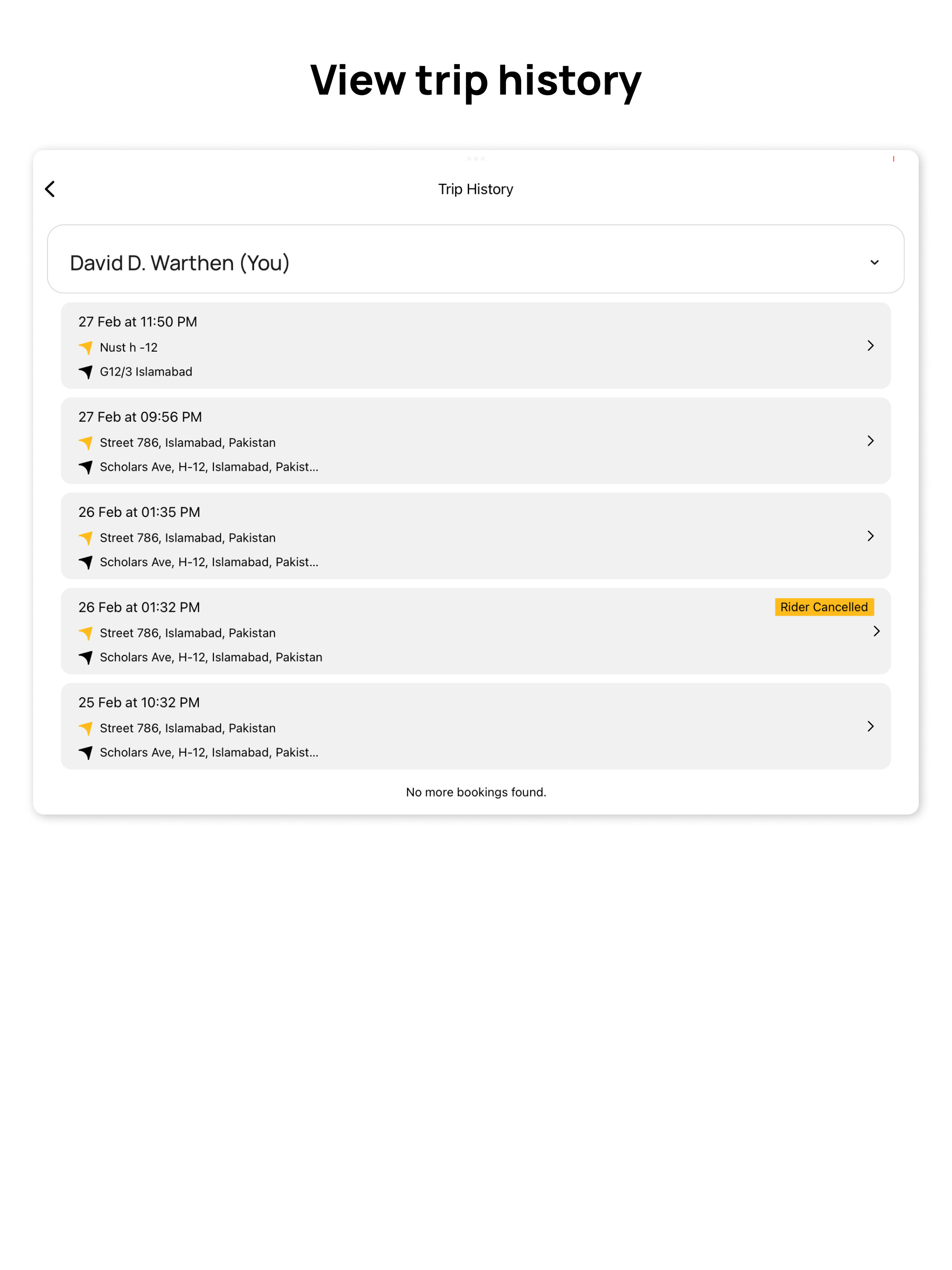Viewport: 952px width, 1270px height.
Task: Select the "25 Feb at 10:32 PM" date text
Action: click(x=139, y=703)
